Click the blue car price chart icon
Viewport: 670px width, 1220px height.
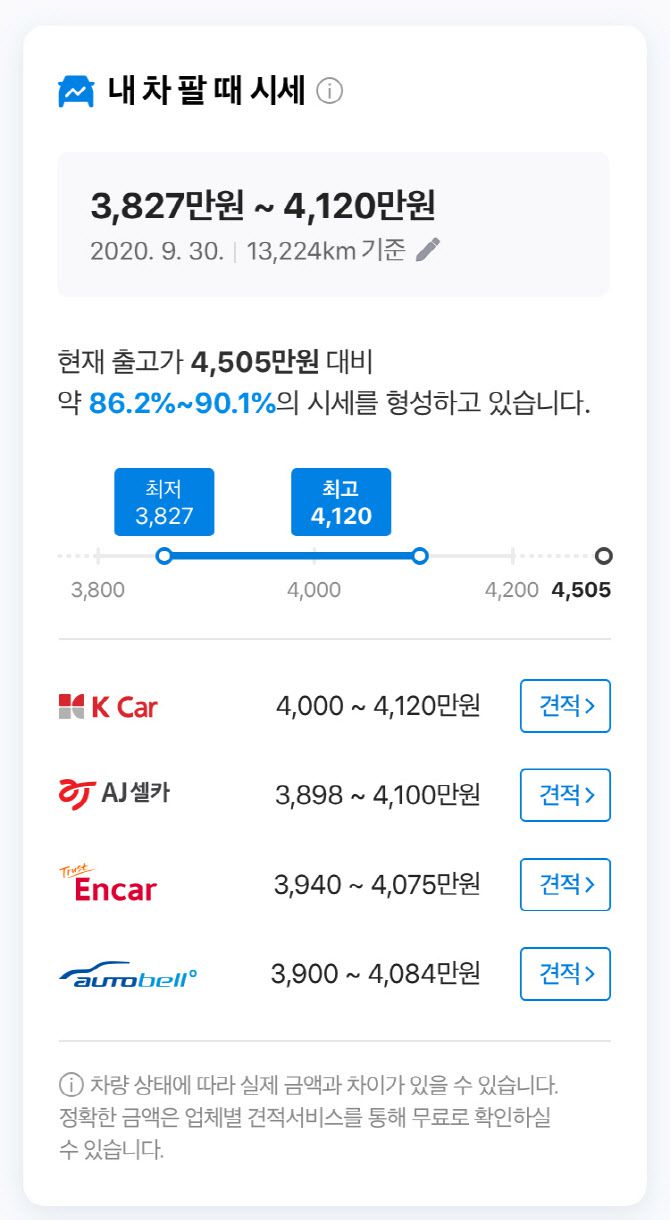(76, 92)
